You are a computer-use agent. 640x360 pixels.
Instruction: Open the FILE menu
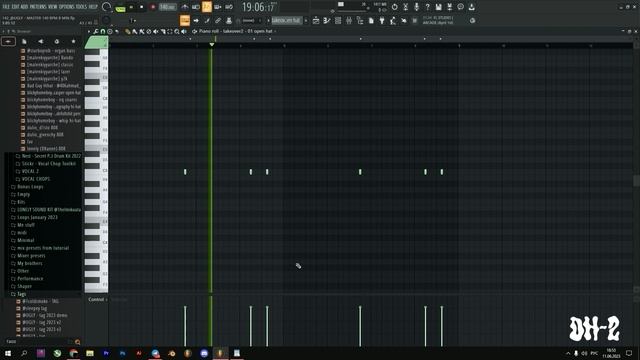(6, 7)
